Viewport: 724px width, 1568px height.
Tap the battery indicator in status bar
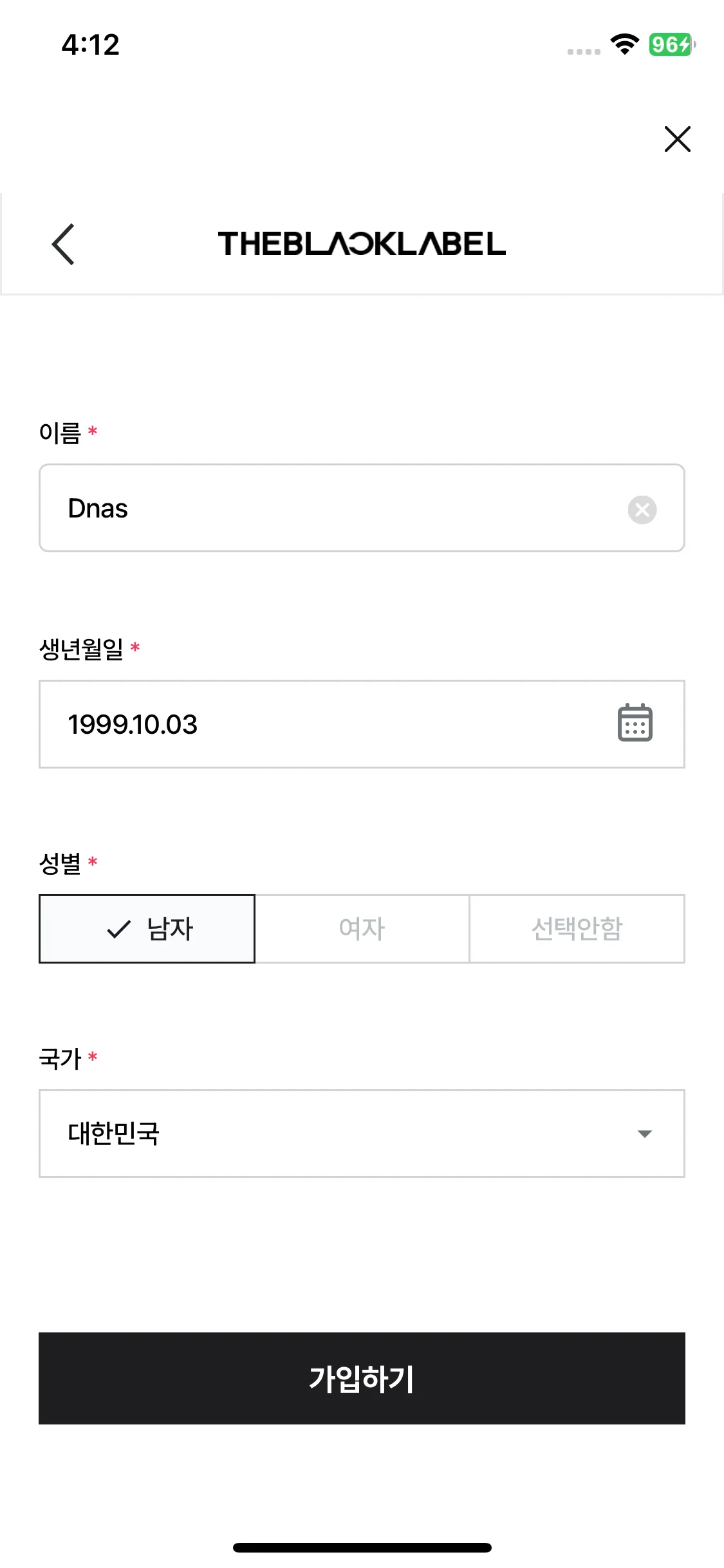(x=671, y=44)
